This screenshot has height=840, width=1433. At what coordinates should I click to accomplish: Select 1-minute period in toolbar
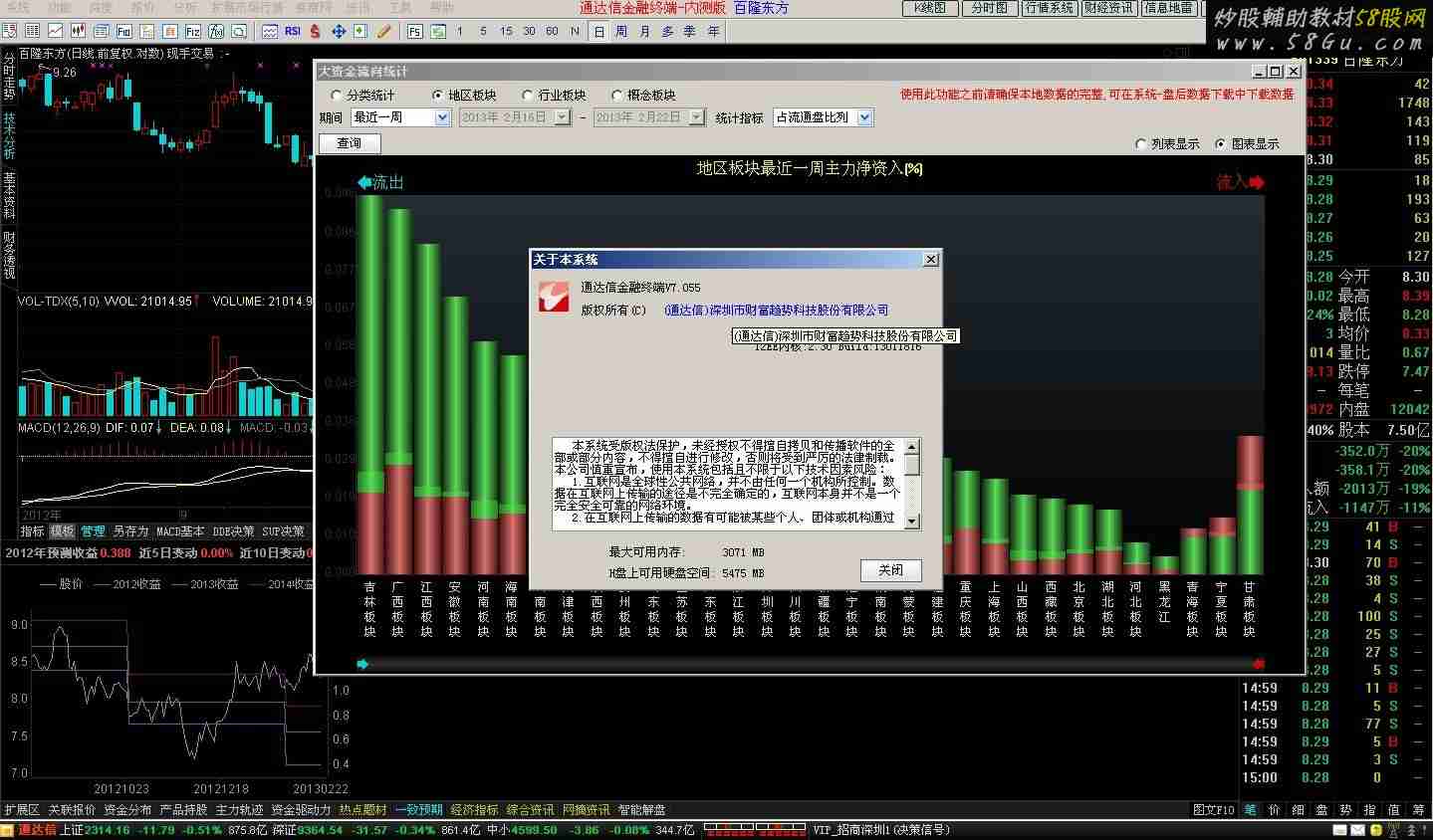tap(459, 31)
